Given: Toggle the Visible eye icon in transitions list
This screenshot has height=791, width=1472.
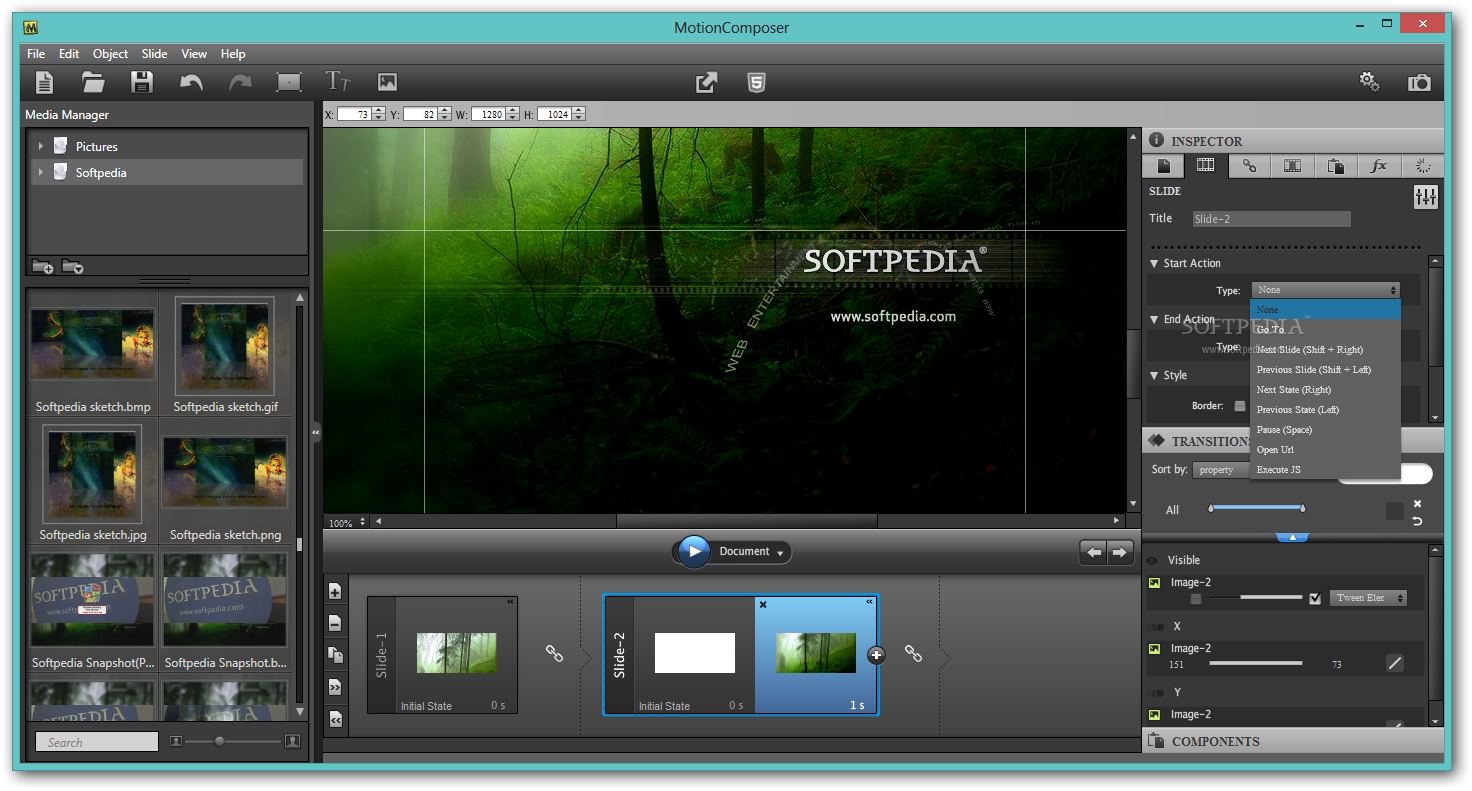Looking at the screenshot, I should (x=1152, y=561).
